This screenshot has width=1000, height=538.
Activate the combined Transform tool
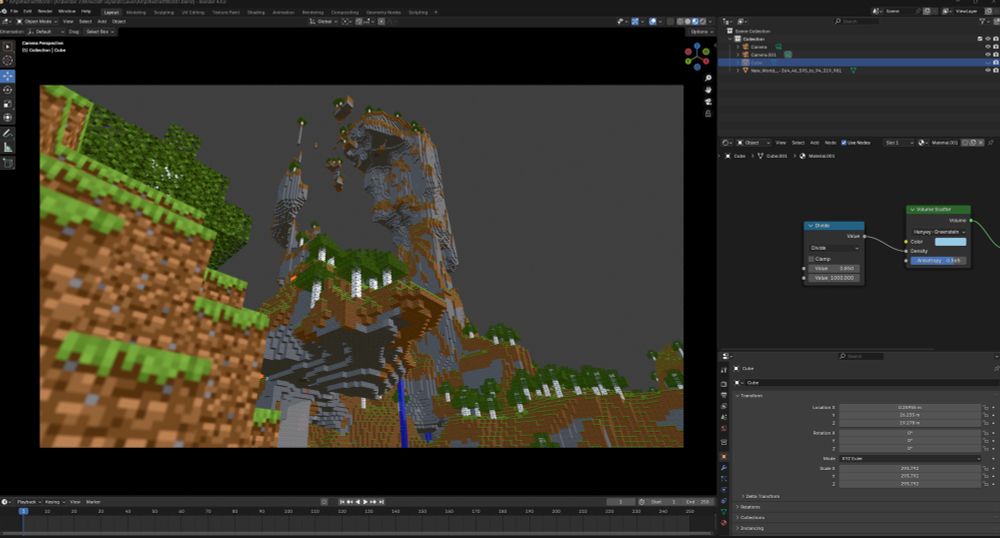pyautogui.click(x=8, y=118)
